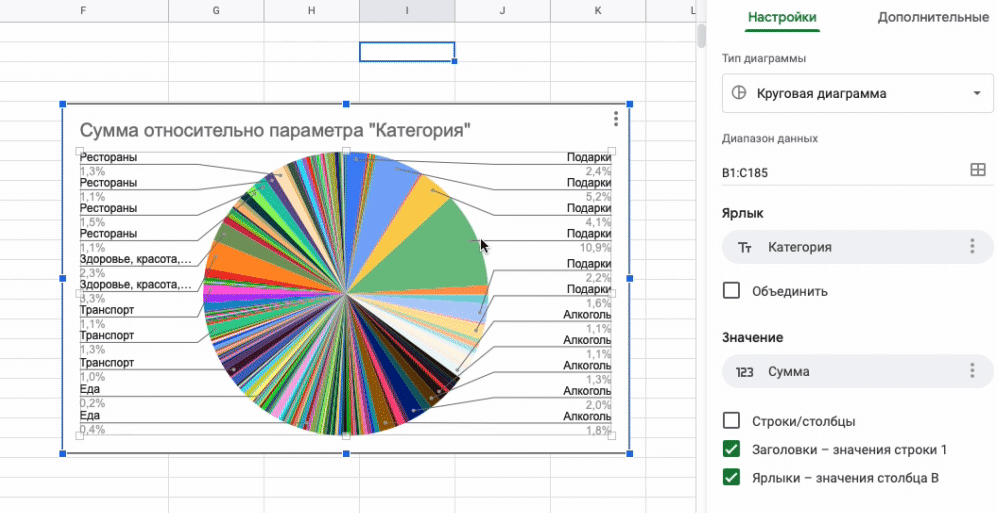Uncheck Заголовки – значения строки 1
This screenshot has width=997, height=513.
click(731, 449)
